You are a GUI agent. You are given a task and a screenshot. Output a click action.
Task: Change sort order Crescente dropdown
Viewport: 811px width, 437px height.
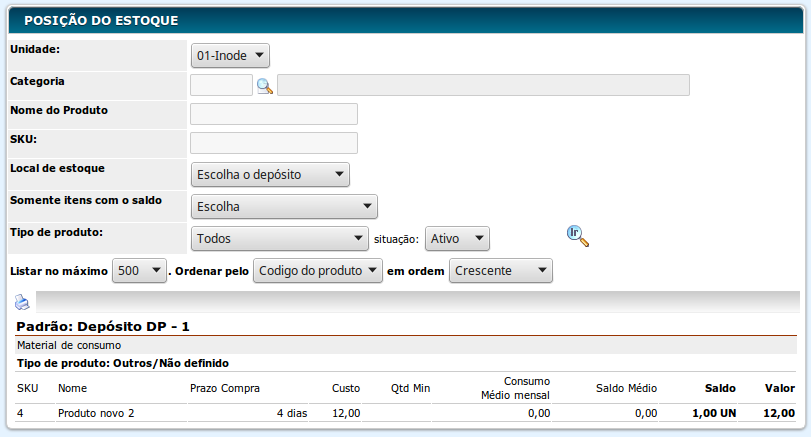point(500,271)
